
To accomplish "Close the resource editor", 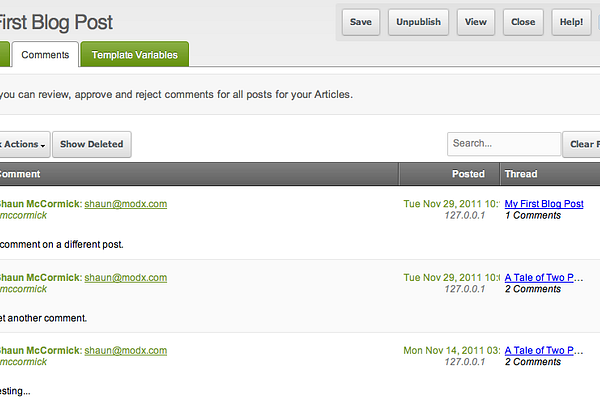I will pos(523,22).
